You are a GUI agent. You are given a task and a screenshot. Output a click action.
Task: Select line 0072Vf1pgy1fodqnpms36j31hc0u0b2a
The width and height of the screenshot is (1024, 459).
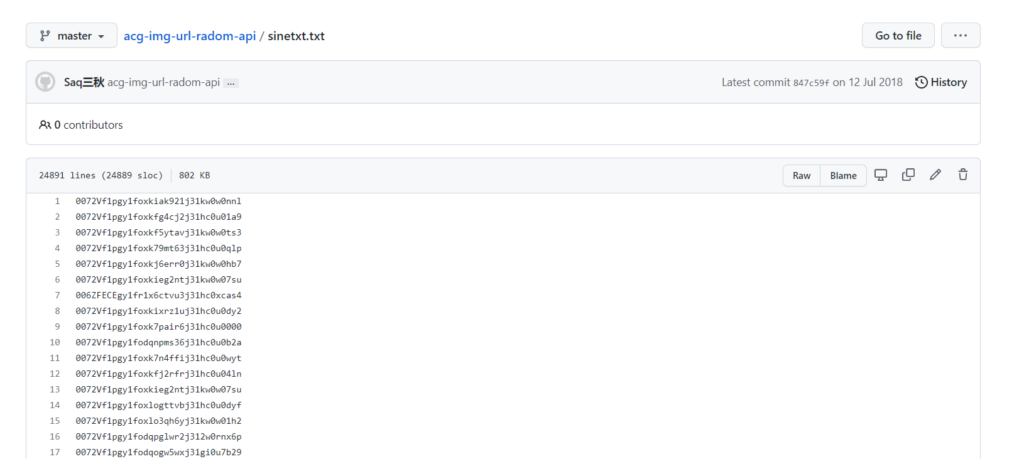(158, 342)
